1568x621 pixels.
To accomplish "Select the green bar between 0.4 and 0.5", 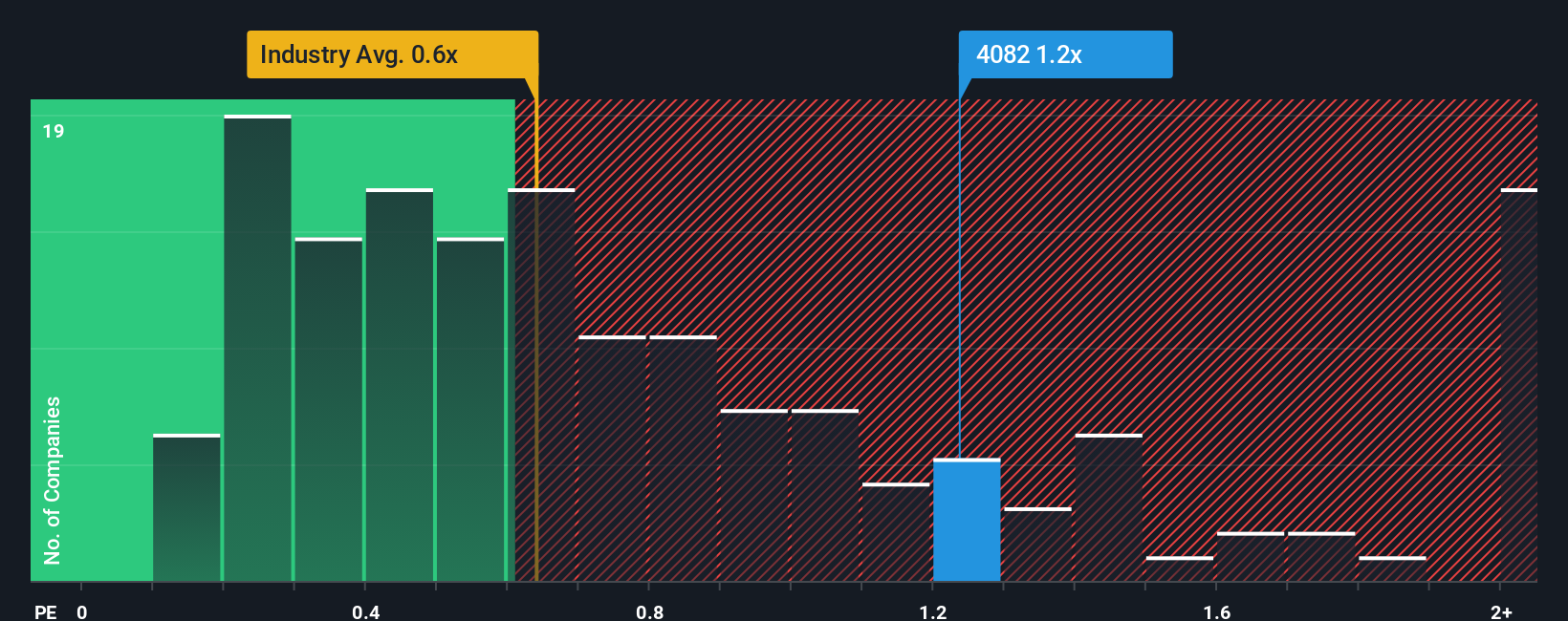I will (400, 385).
